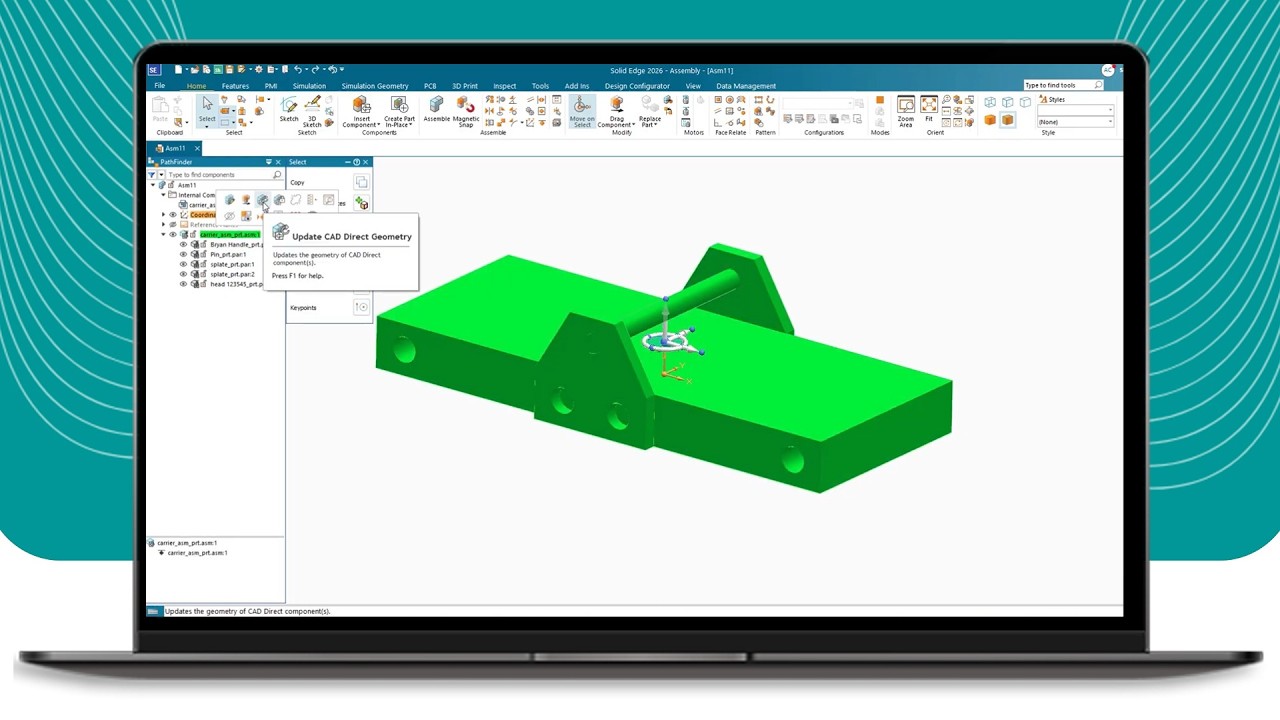Switch to the Inspect ribbon tab
Viewport: 1280px width, 720px height.
point(504,86)
